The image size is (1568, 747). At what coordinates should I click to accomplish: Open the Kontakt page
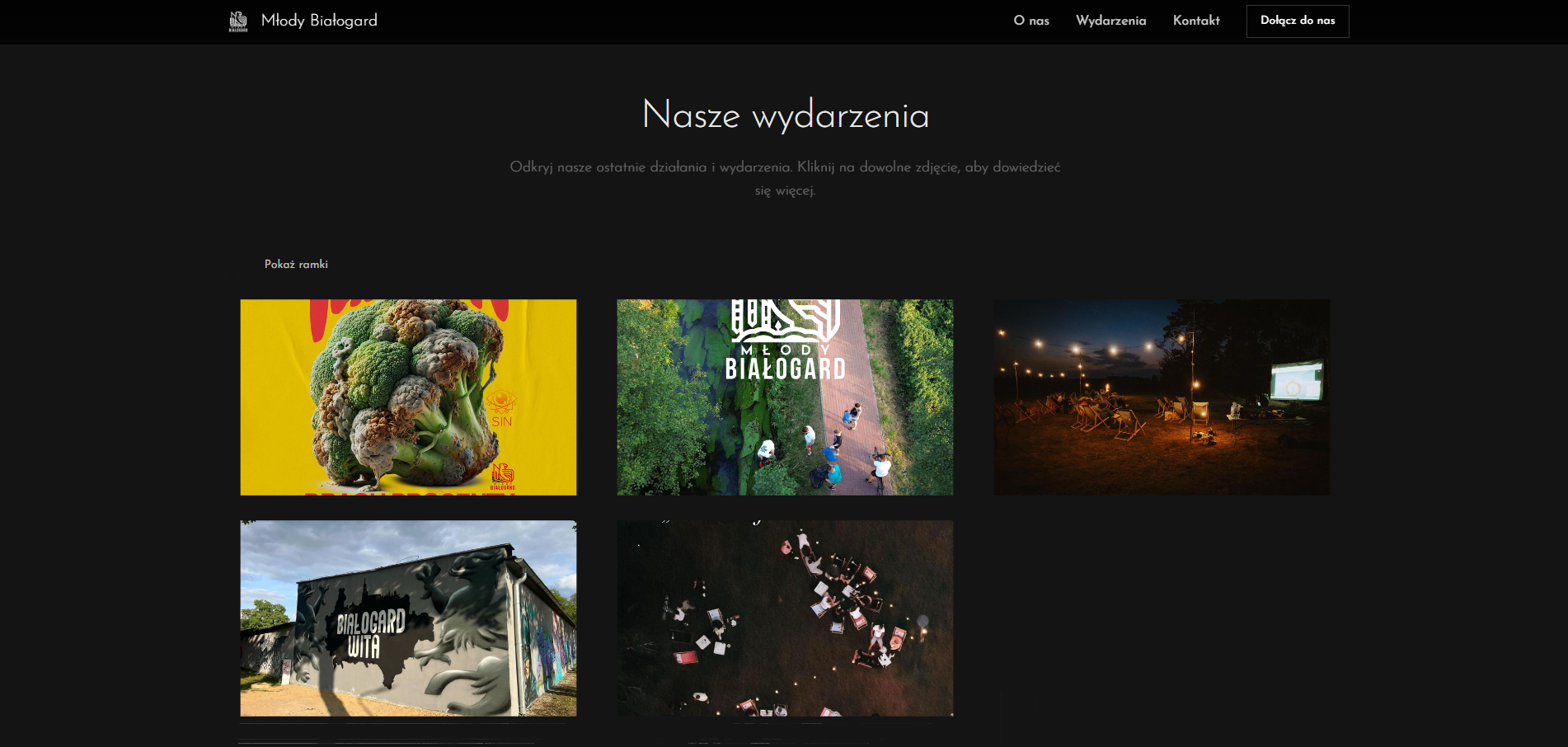[1196, 21]
